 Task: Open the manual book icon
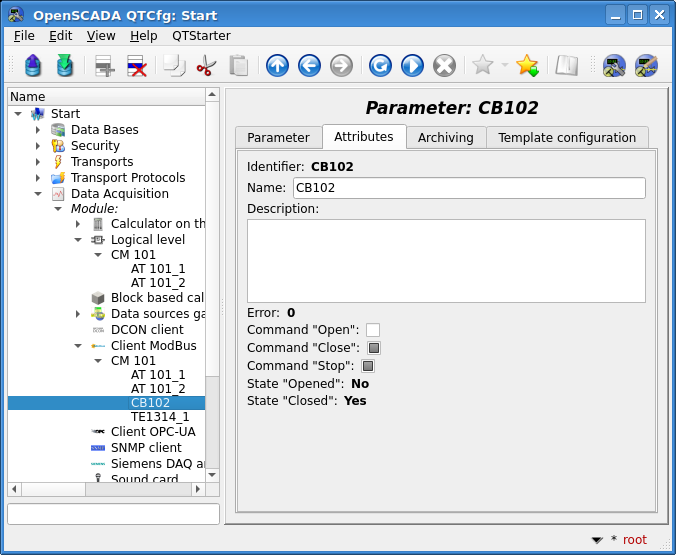pos(567,66)
